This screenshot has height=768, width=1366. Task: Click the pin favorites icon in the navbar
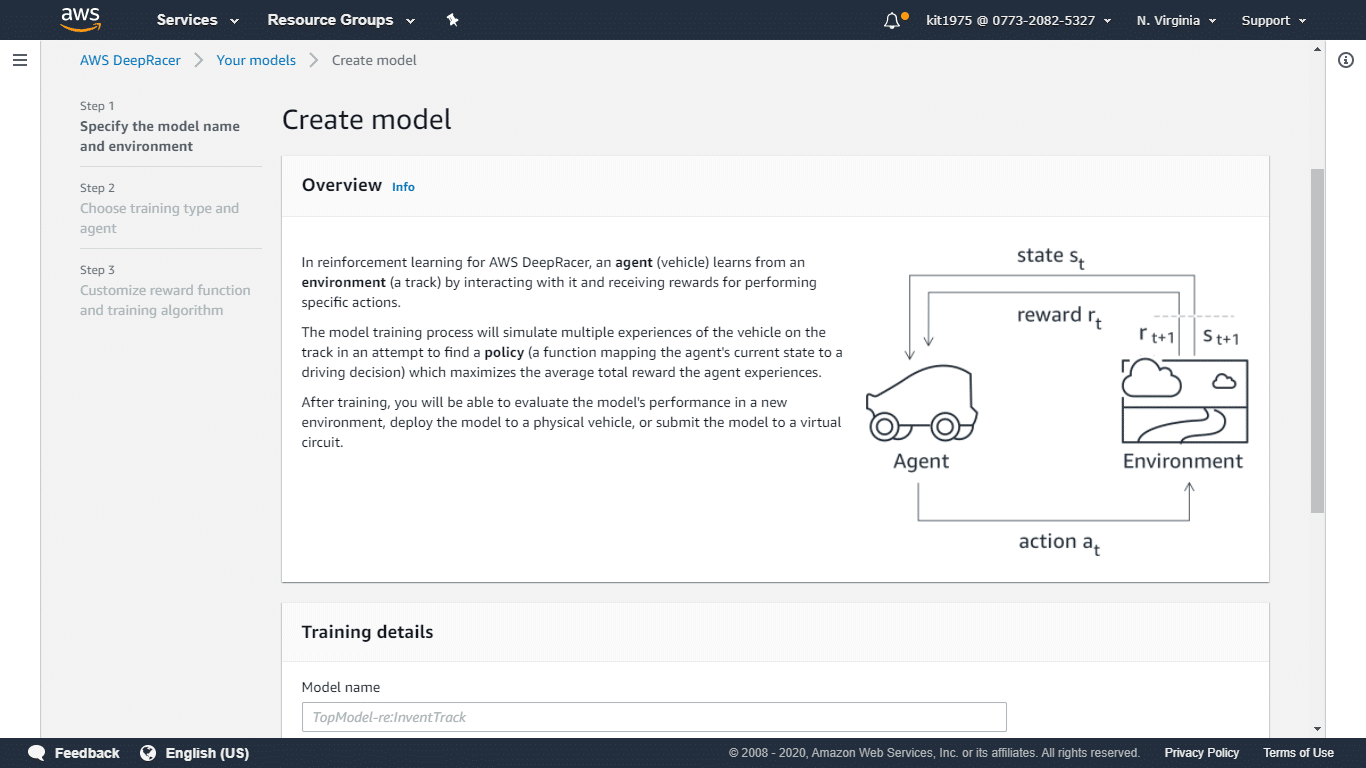tap(452, 19)
